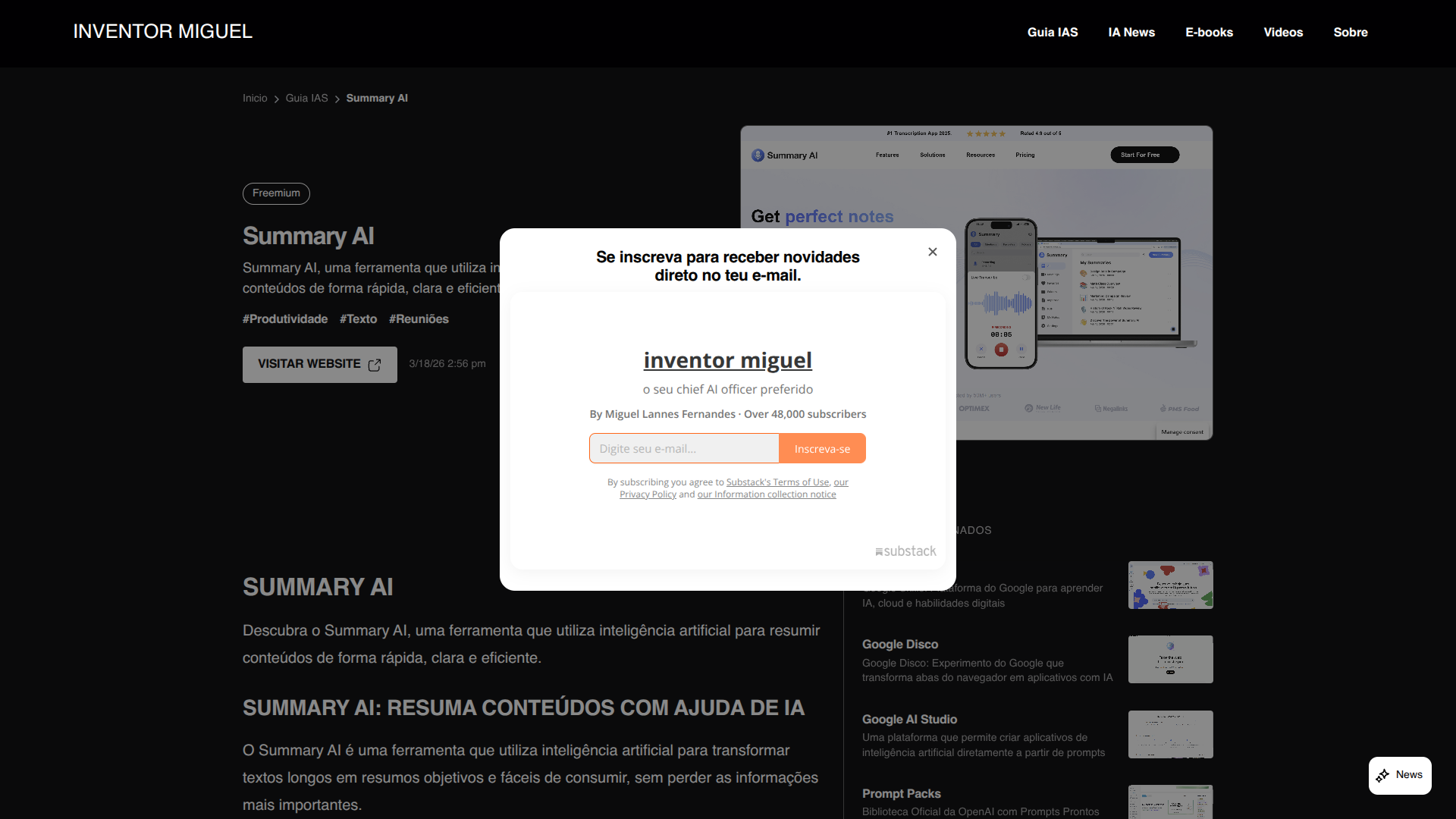
Task: Open Google AI Studio thumbnail
Action: (x=1170, y=734)
